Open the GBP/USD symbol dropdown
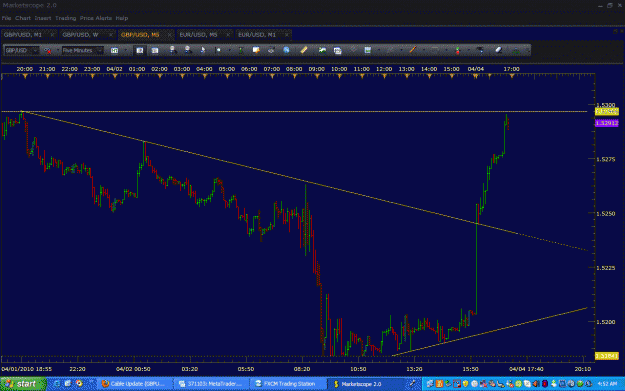625x391 pixels. [21, 51]
